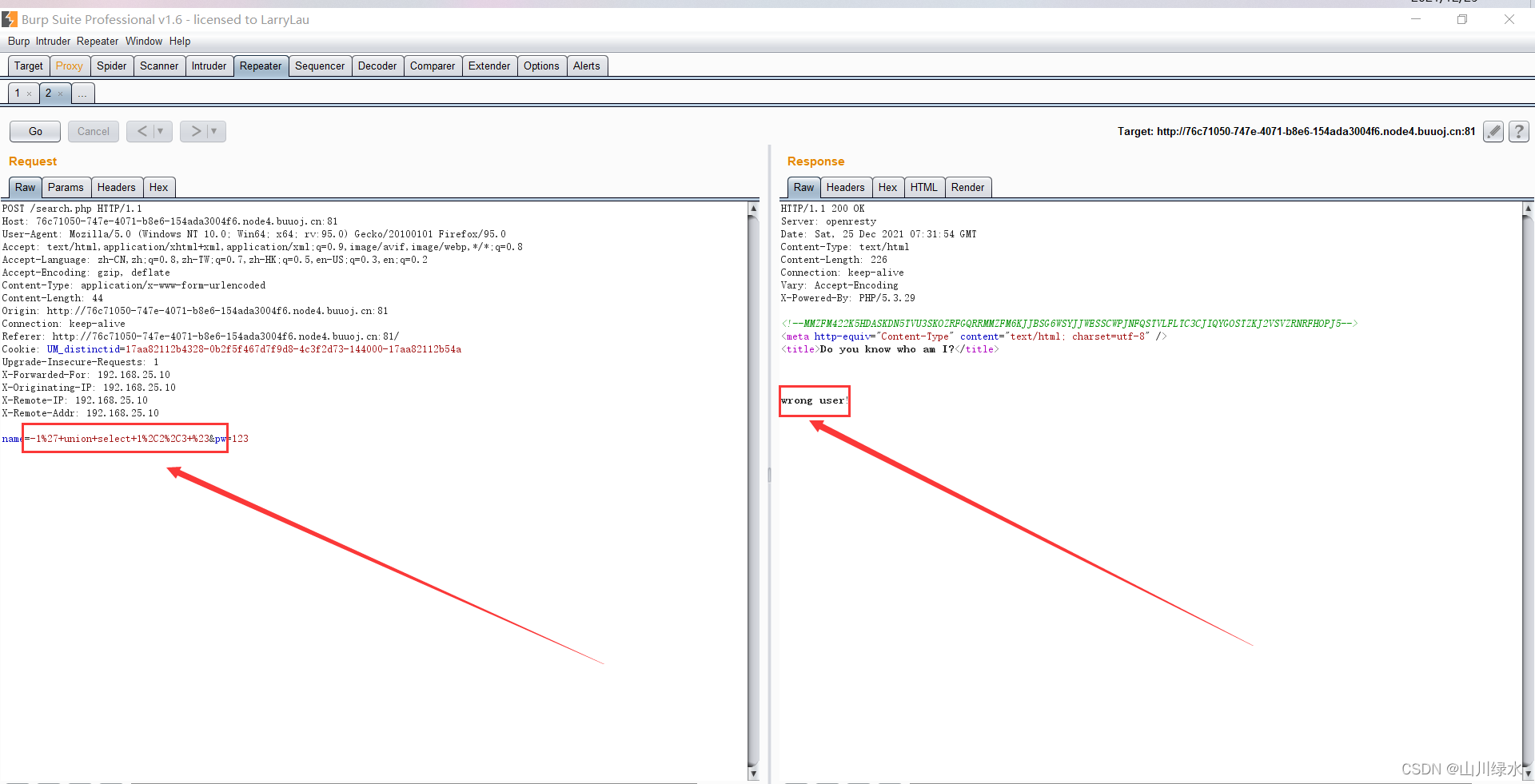Switch to the Target tool tab
Screen dimensions: 1535x784
[29, 66]
